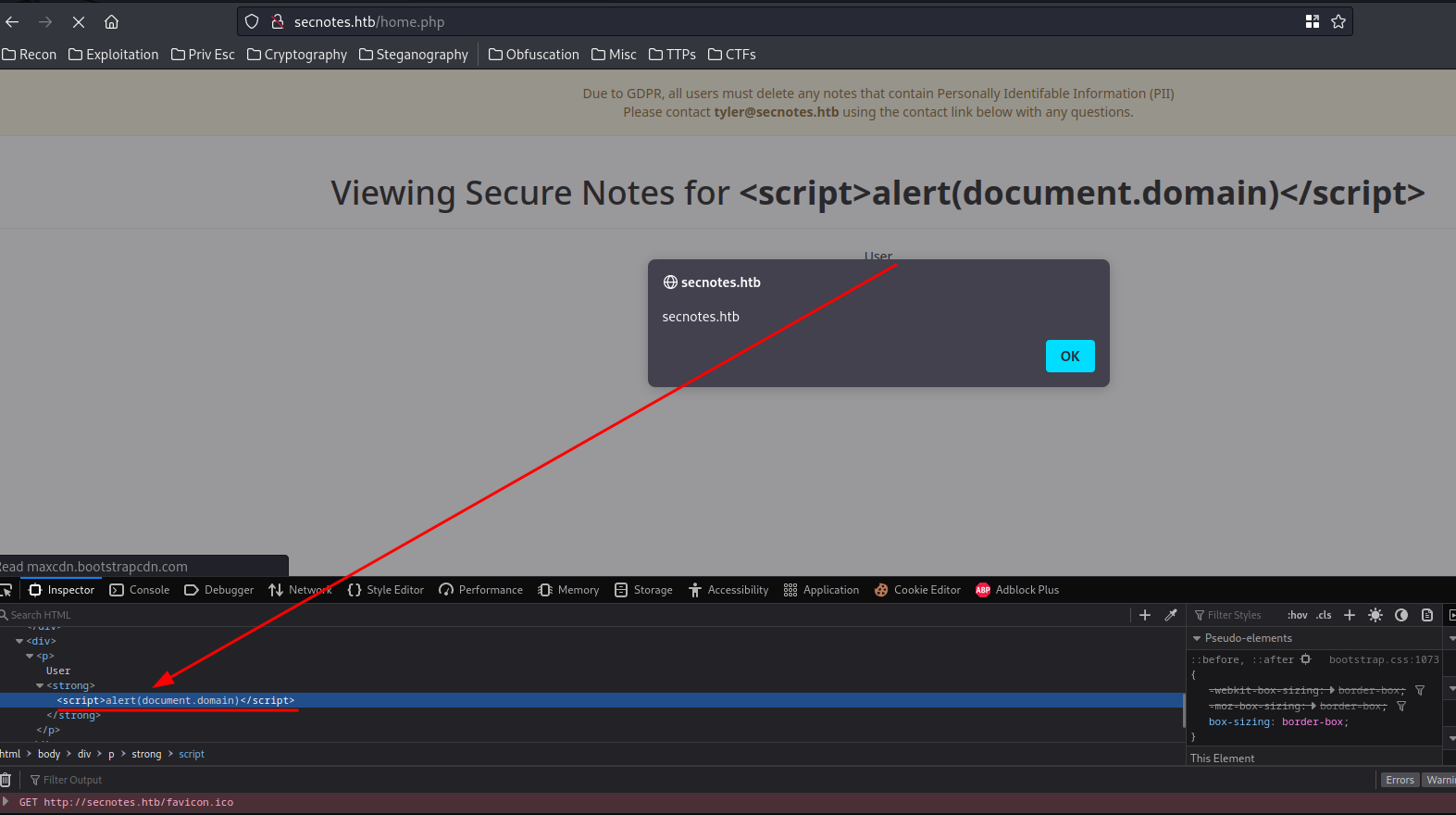Viewport: 1456px width, 815px height.
Task: Switch to the Console tab
Action: pos(140,590)
